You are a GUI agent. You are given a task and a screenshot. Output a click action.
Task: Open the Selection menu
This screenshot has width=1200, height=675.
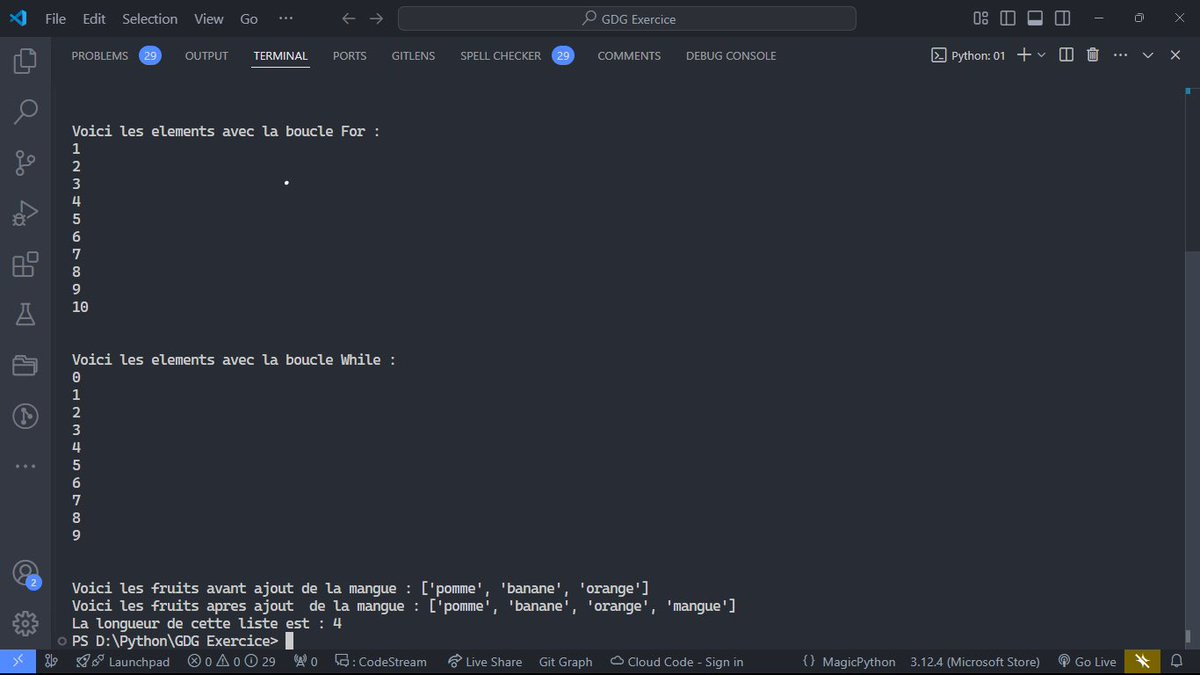coord(150,19)
